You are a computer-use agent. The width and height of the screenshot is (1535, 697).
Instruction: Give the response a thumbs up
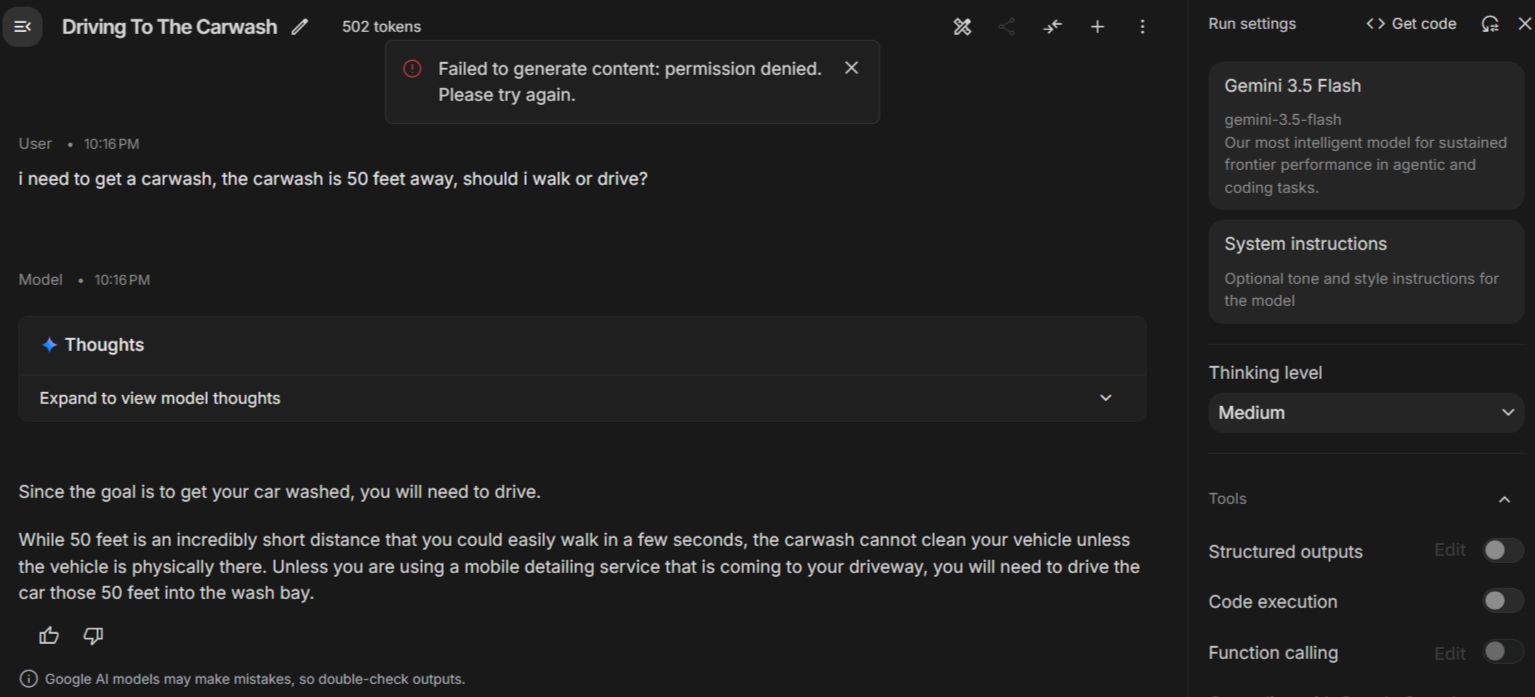49,635
